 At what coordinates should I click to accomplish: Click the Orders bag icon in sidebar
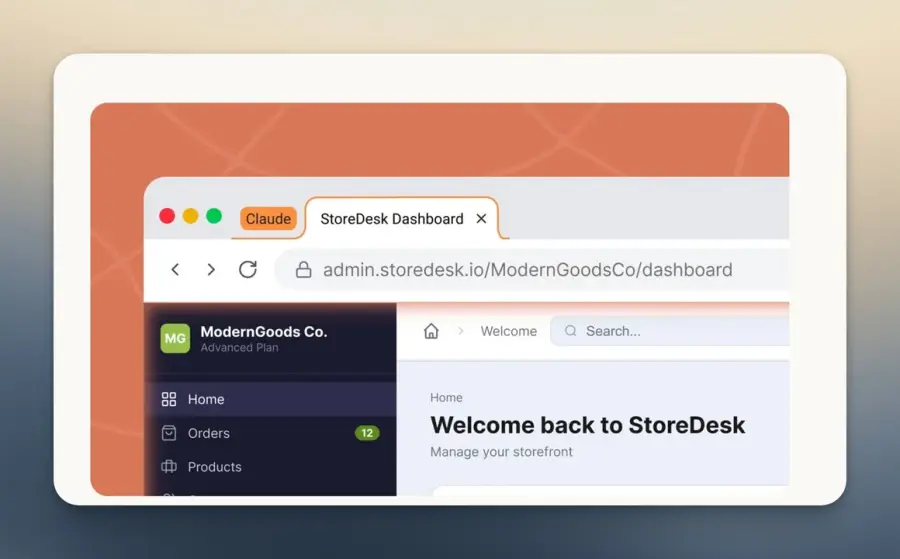click(x=169, y=433)
